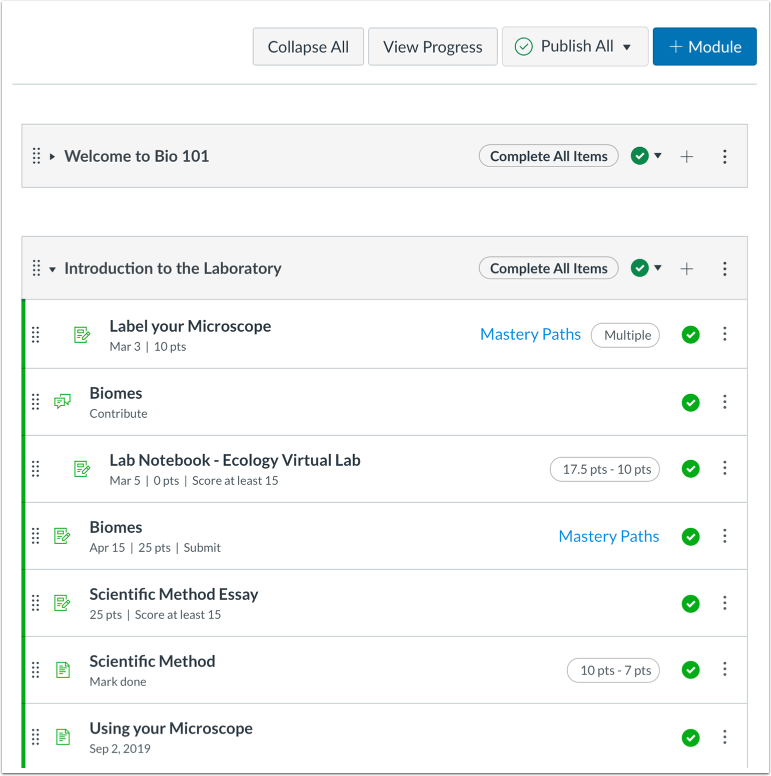Toggle the publish checkmark for Using your Microscope
The image size is (771, 776).
[x=690, y=737]
